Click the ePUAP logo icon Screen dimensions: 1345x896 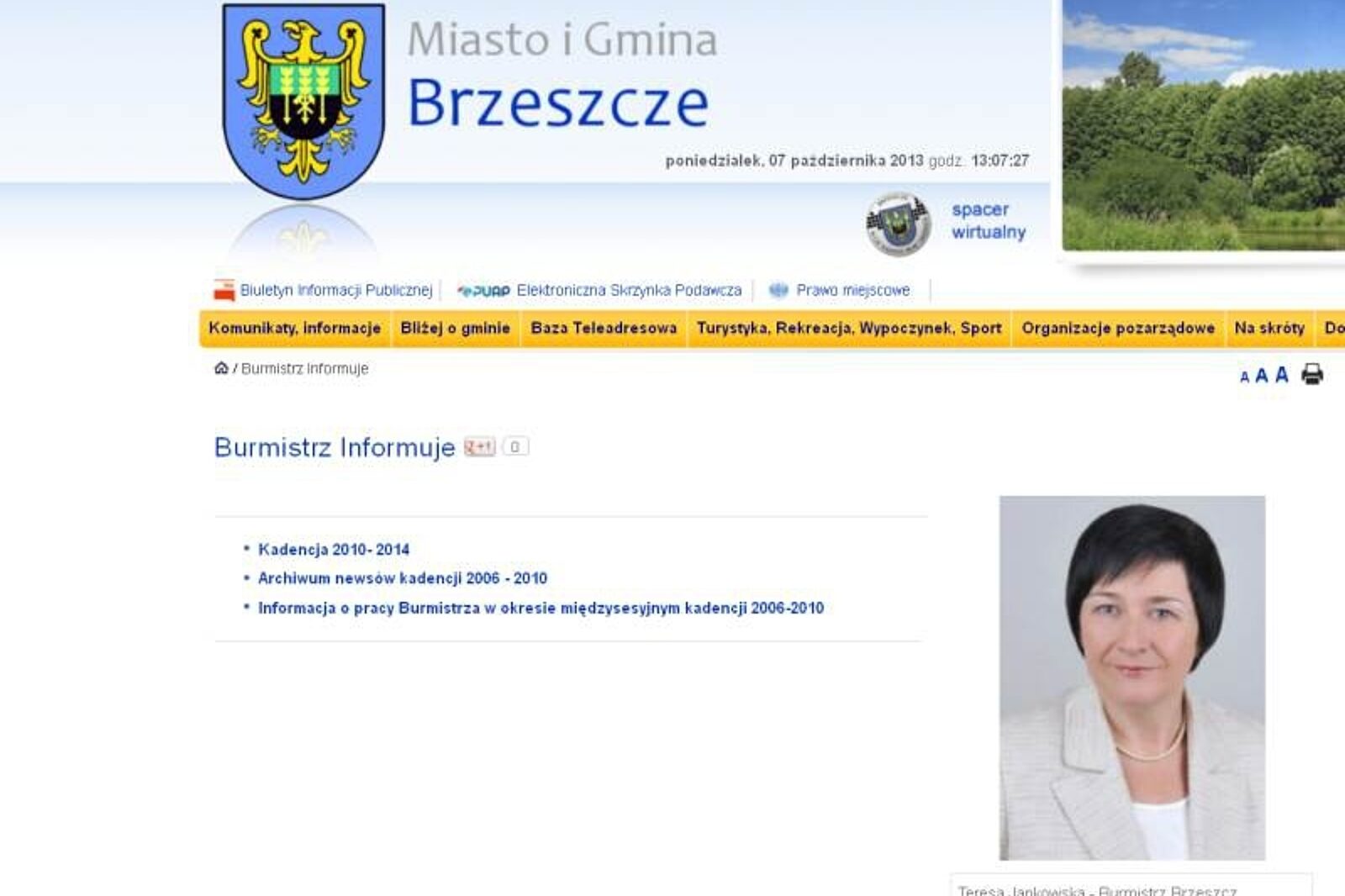click(x=483, y=291)
